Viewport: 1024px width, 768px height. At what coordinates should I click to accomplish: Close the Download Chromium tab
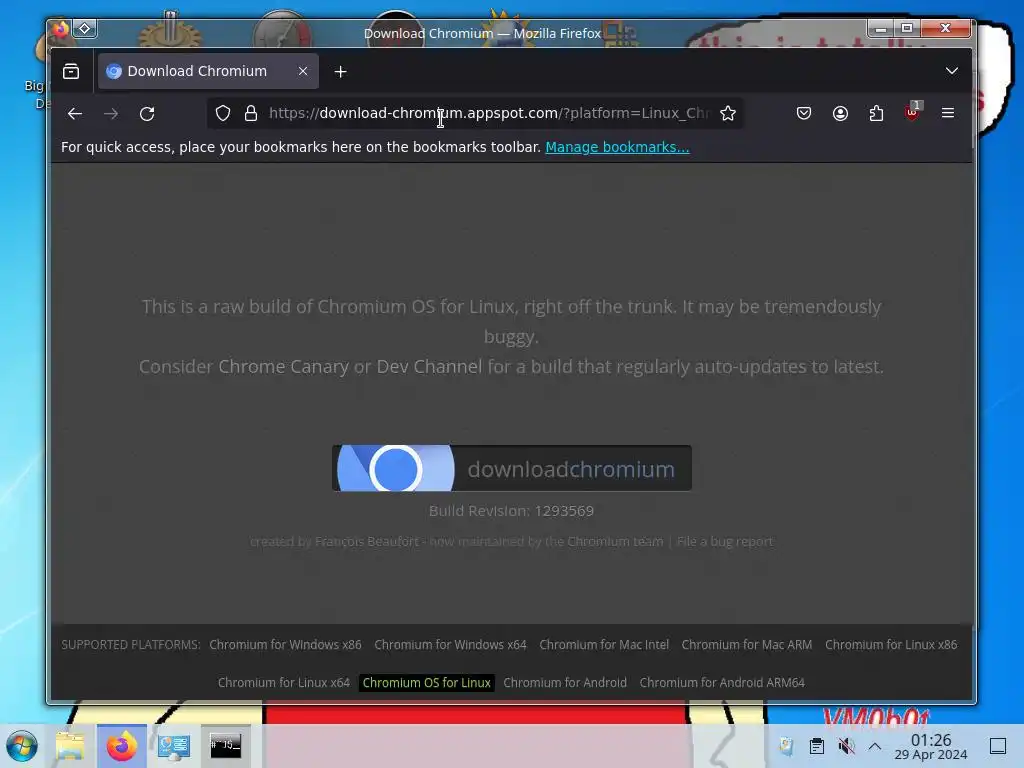coord(302,71)
